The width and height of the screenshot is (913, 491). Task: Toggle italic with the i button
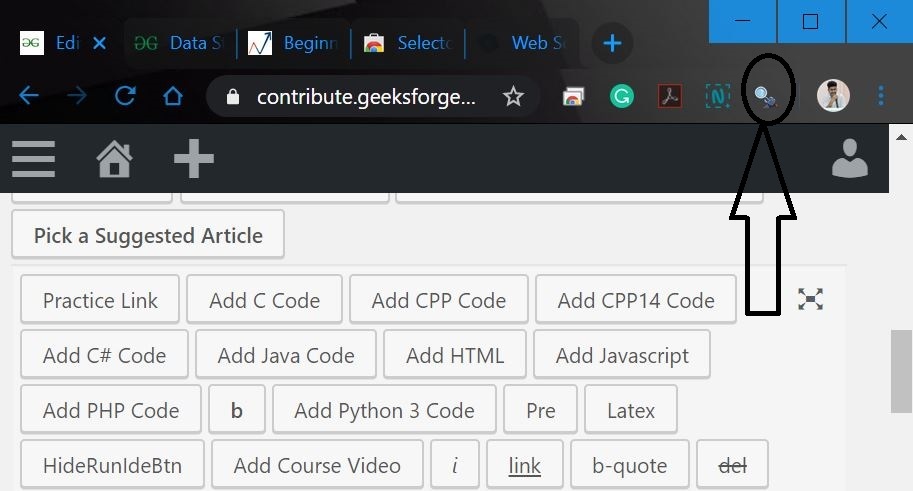tap(455, 466)
